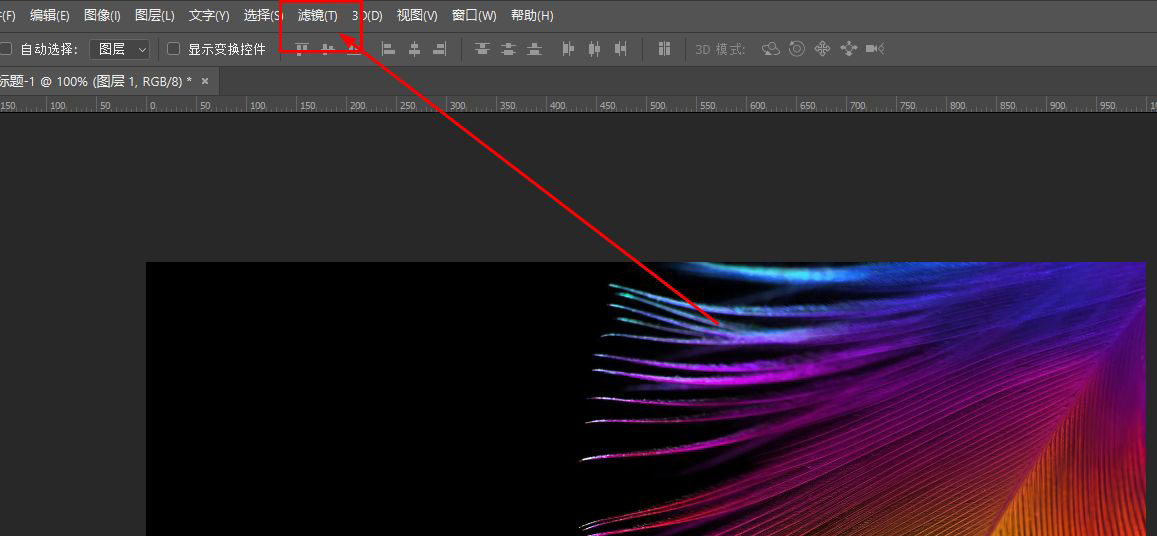The image size is (1157, 536).
Task: Click the align horizontal centers icon
Action: pos(415,49)
